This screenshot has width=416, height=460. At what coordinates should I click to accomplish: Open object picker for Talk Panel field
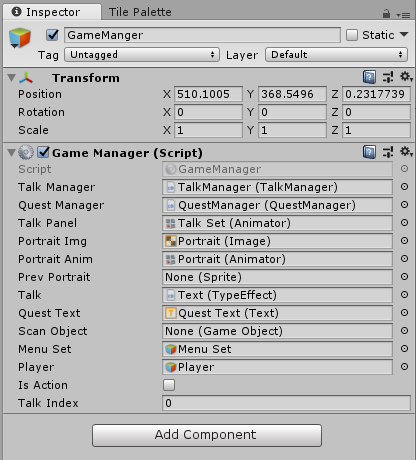pyautogui.click(x=404, y=223)
